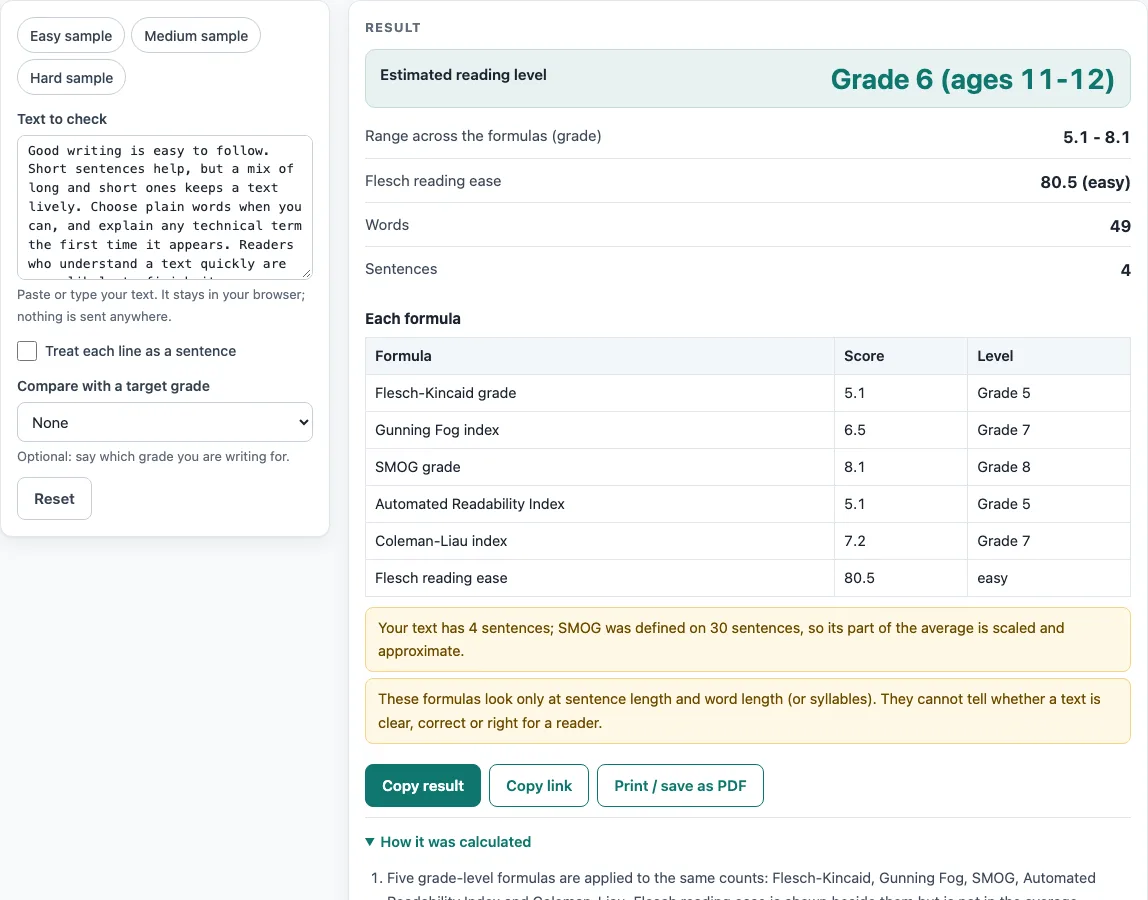The image size is (1148, 900).
Task: Select Gunning Fog score 6.5
Action: 854,430
